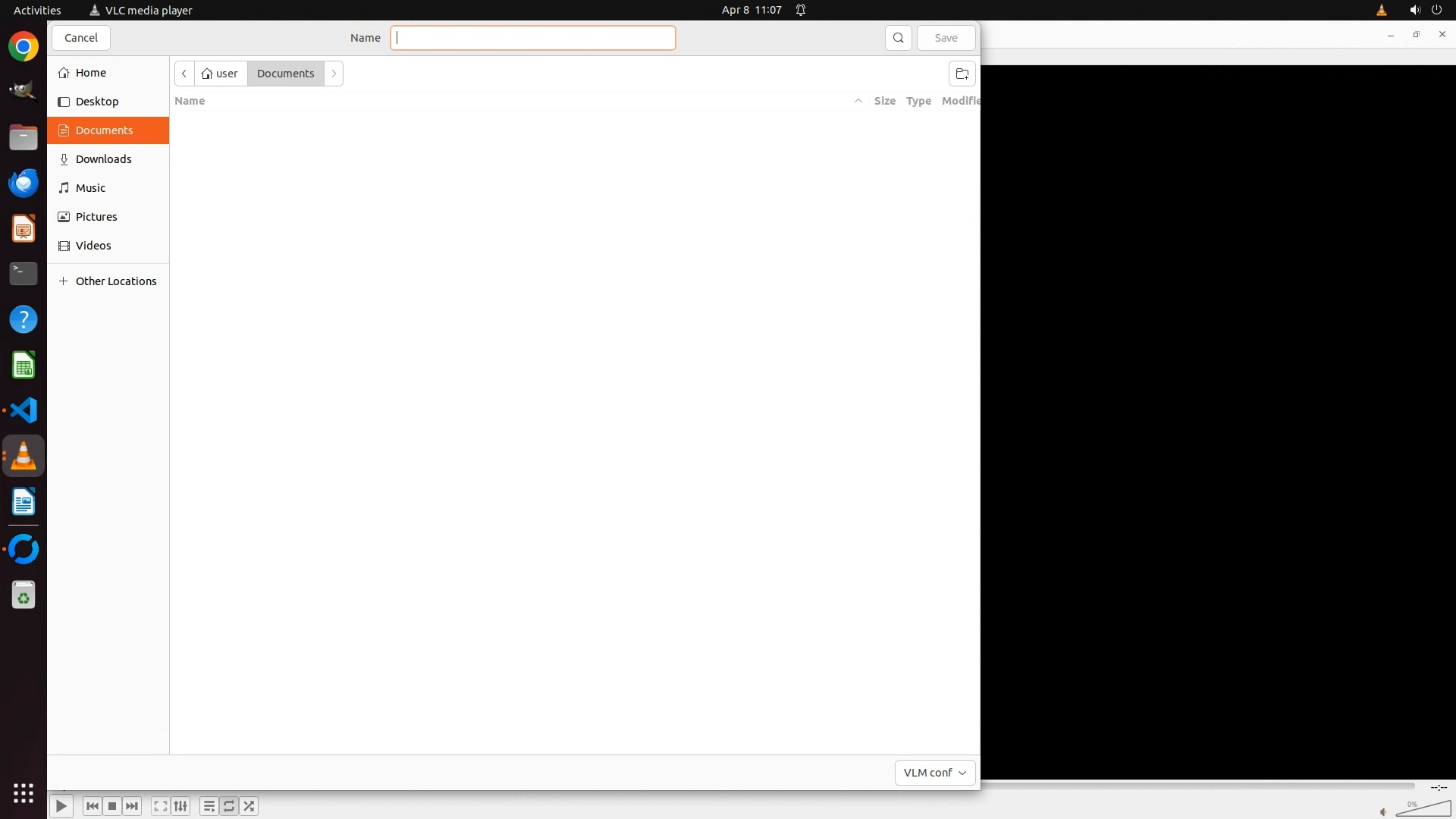This screenshot has width=1456, height=819.
Task: Click the Name column sort arrow
Action: (x=858, y=101)
